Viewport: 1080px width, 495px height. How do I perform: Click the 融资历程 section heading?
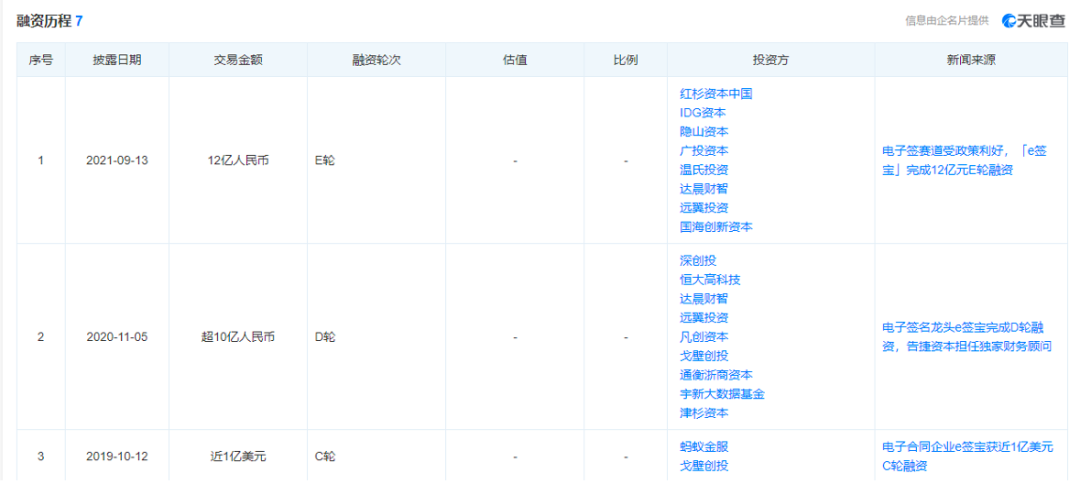44,21
